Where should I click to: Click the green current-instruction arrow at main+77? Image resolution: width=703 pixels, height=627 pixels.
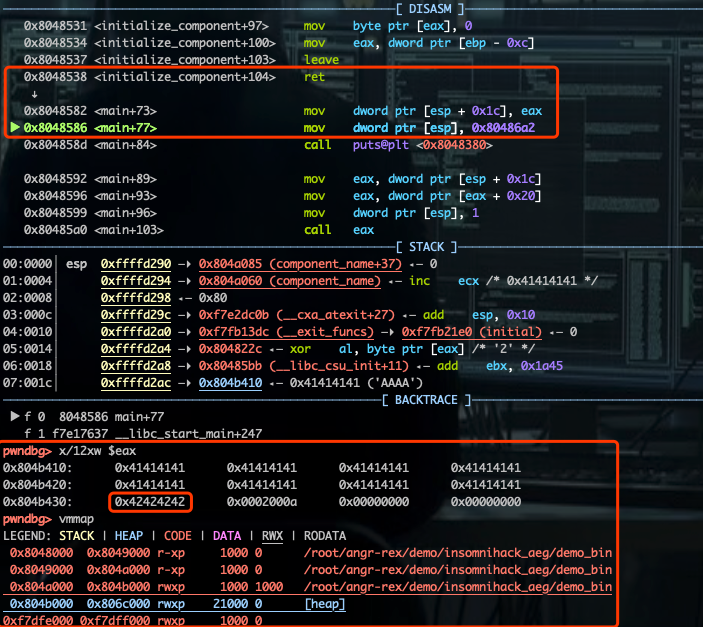[15, 127]
